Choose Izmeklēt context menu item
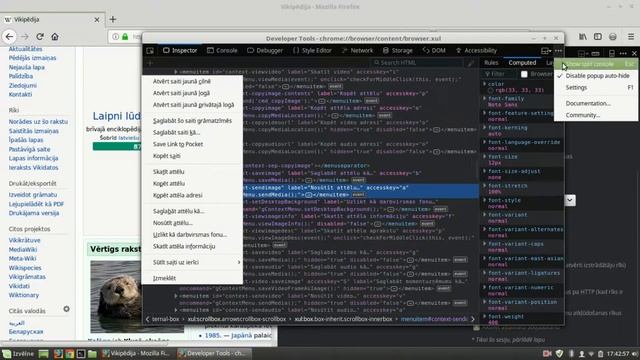Screen dimensions: 640x360 pos(192,278)
